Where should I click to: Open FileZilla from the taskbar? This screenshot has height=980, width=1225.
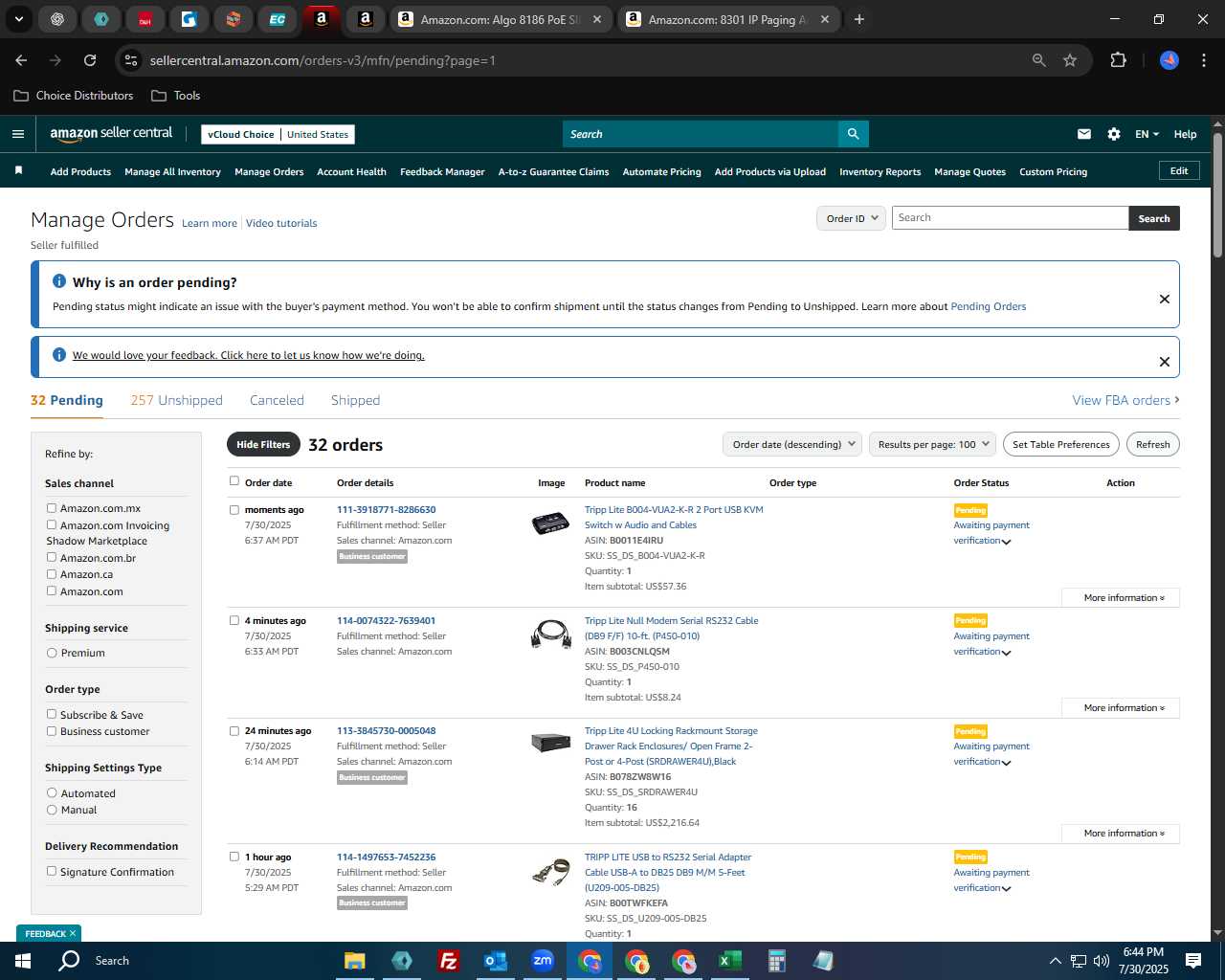pyautogui.click(x=448, y=961)
